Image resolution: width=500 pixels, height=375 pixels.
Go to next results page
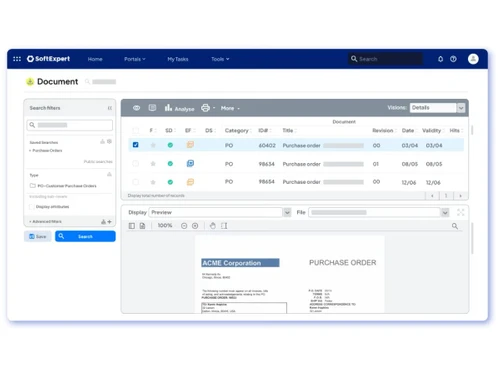point(460,196)
